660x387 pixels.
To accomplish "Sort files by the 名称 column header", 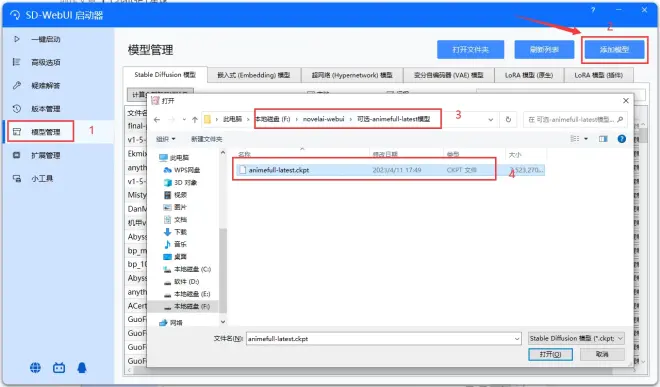I will [x=245, y=155].
